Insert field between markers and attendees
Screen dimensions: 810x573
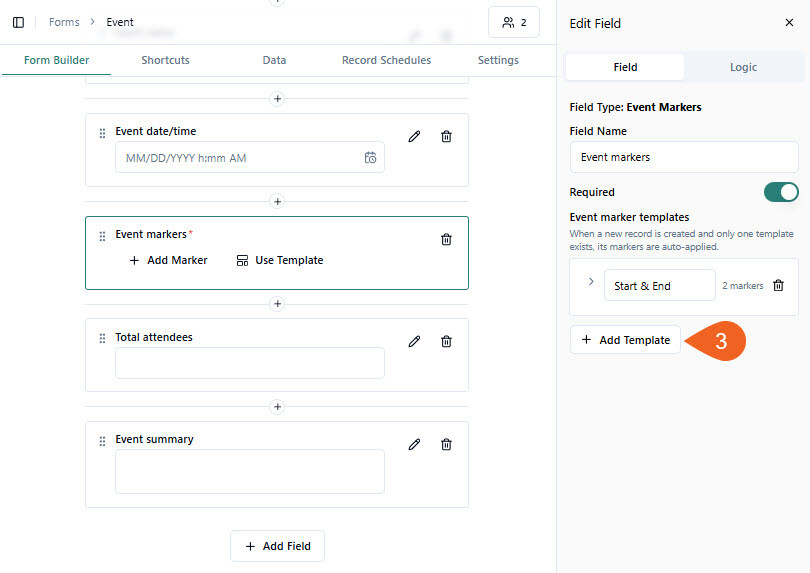click(277, 304)
